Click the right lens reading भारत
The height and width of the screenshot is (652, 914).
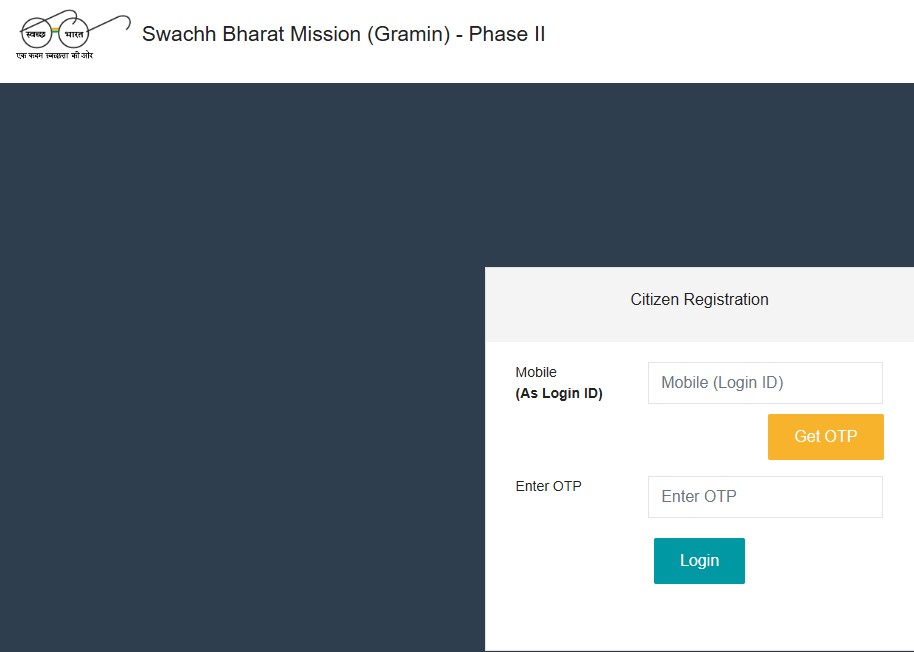(74, 34)
